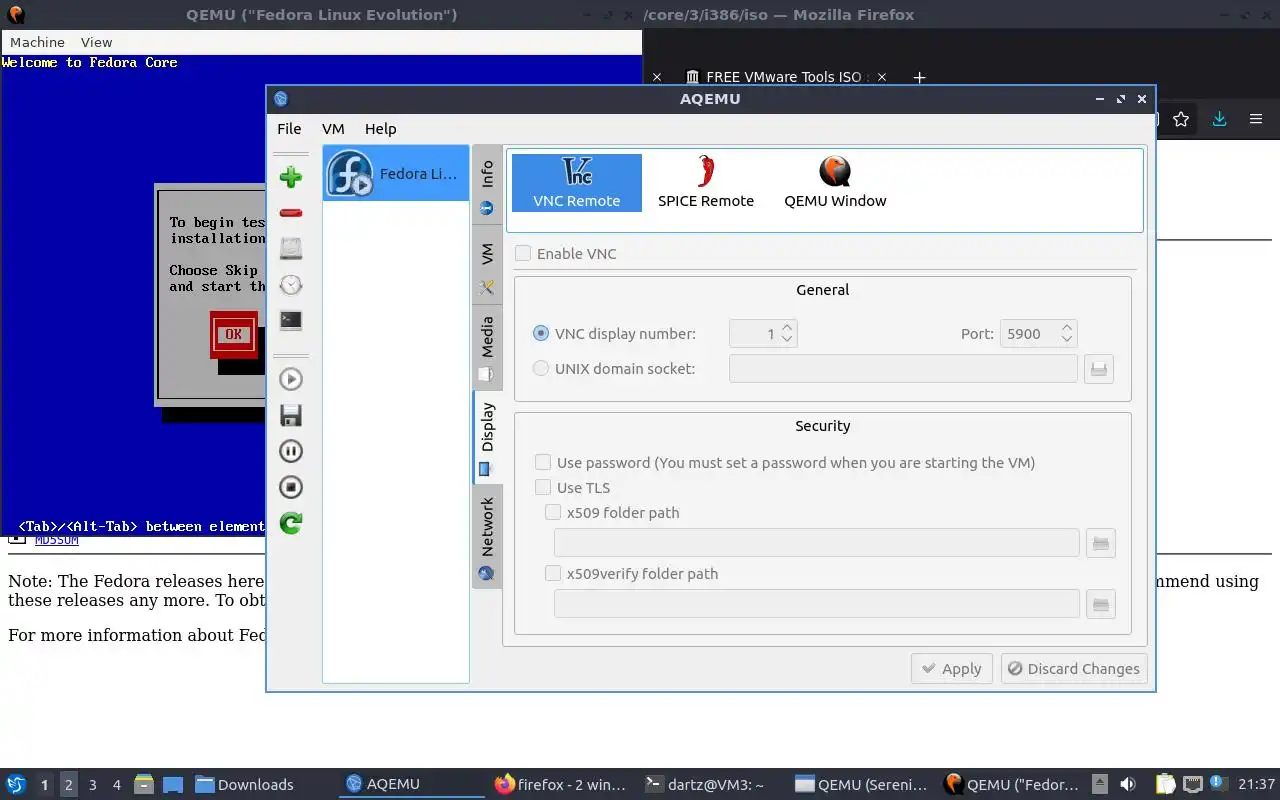The height and width of the screenshot is (800, 1280).
Task: Click the MD5SUM link in Firefox page
Action: [56, 540]
